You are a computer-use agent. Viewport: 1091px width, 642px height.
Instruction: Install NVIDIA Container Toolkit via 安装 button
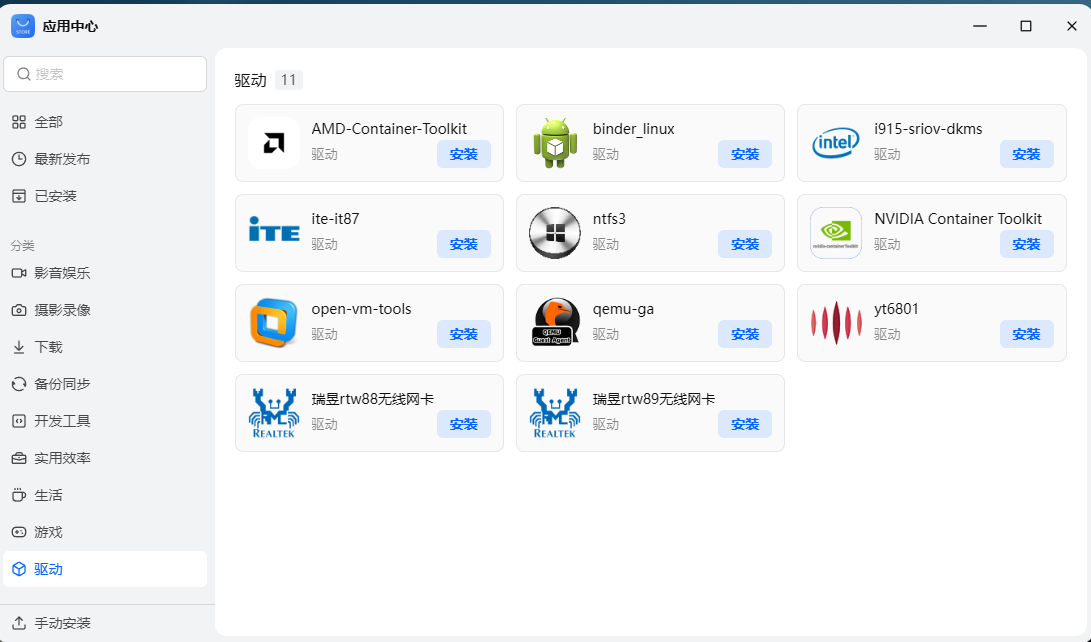(x=1026, y=244)
